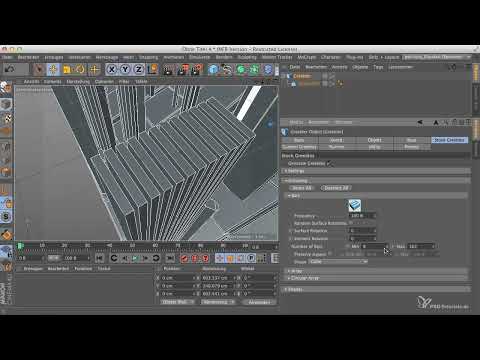Switch to the Block Greebles tab
480x360 pixels.
coord(450,140)
